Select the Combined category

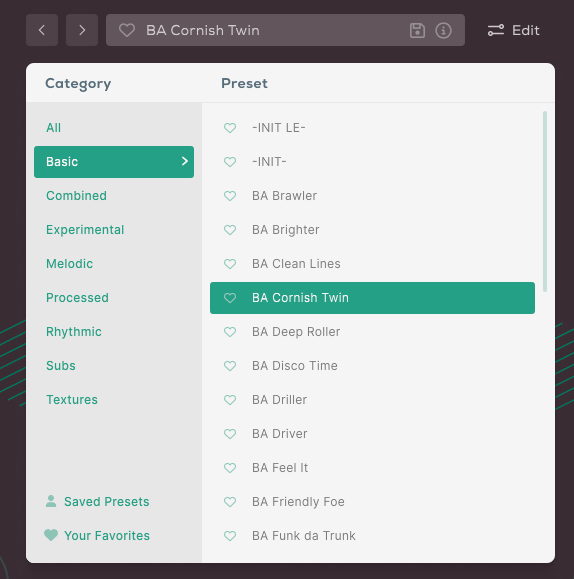(76, 196)
